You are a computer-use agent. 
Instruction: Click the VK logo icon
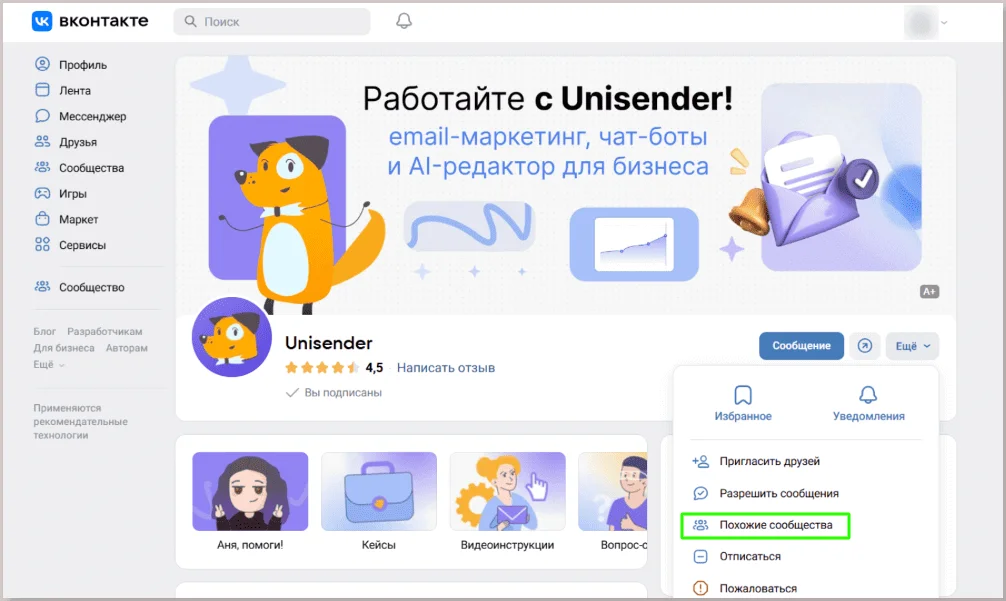pyautogui.click(x=42, y=21)
